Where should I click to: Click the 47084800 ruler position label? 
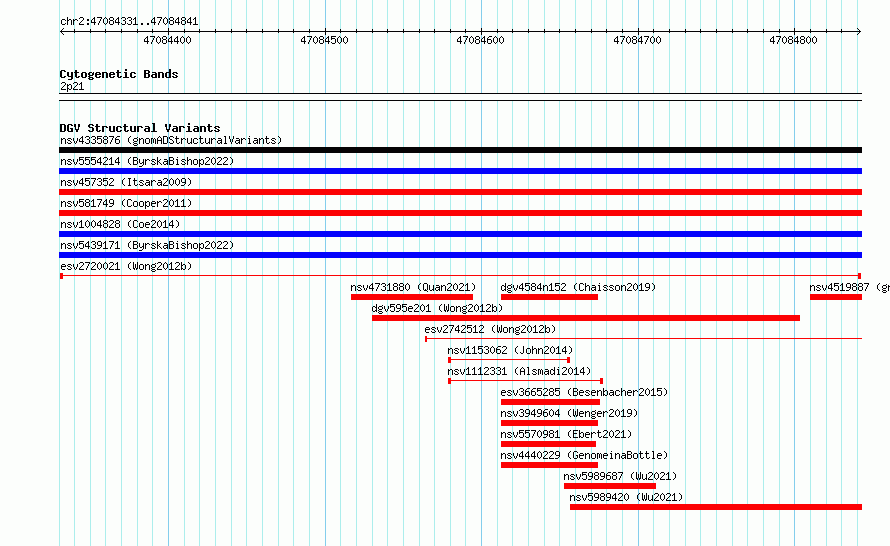(793, 40)
